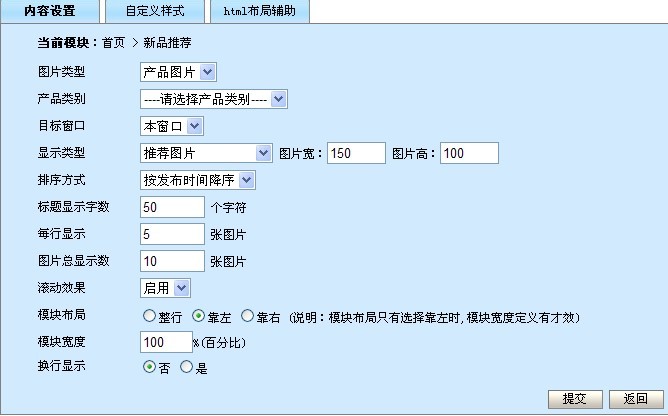Set 换行显示 to 是

point(186,367)
